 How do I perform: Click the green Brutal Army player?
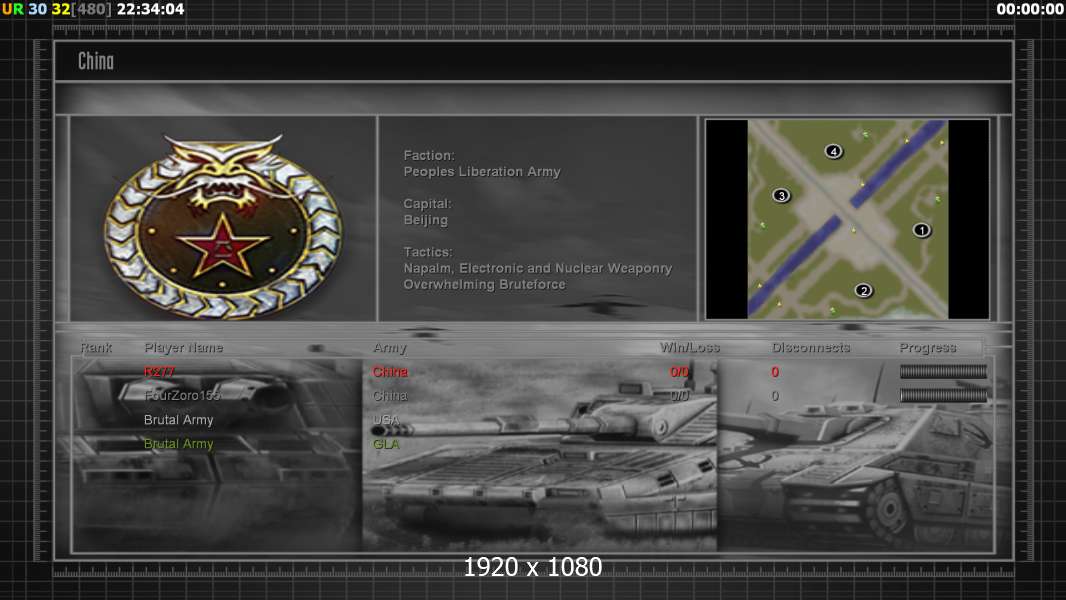tap(179, 444)
